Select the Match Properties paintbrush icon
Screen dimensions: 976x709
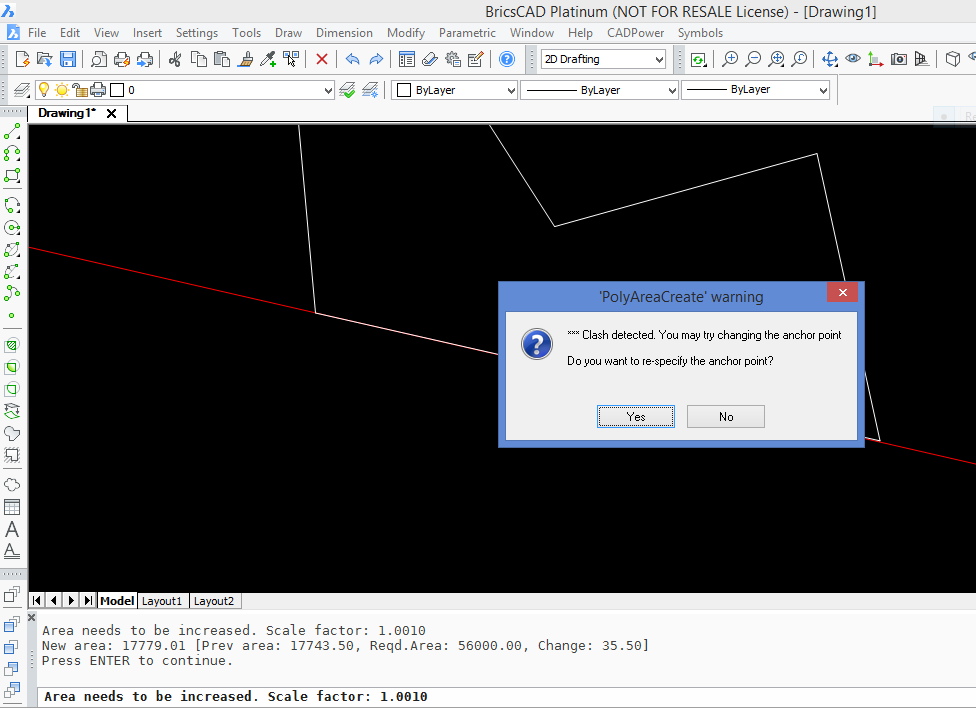click(x=246, y=59)
